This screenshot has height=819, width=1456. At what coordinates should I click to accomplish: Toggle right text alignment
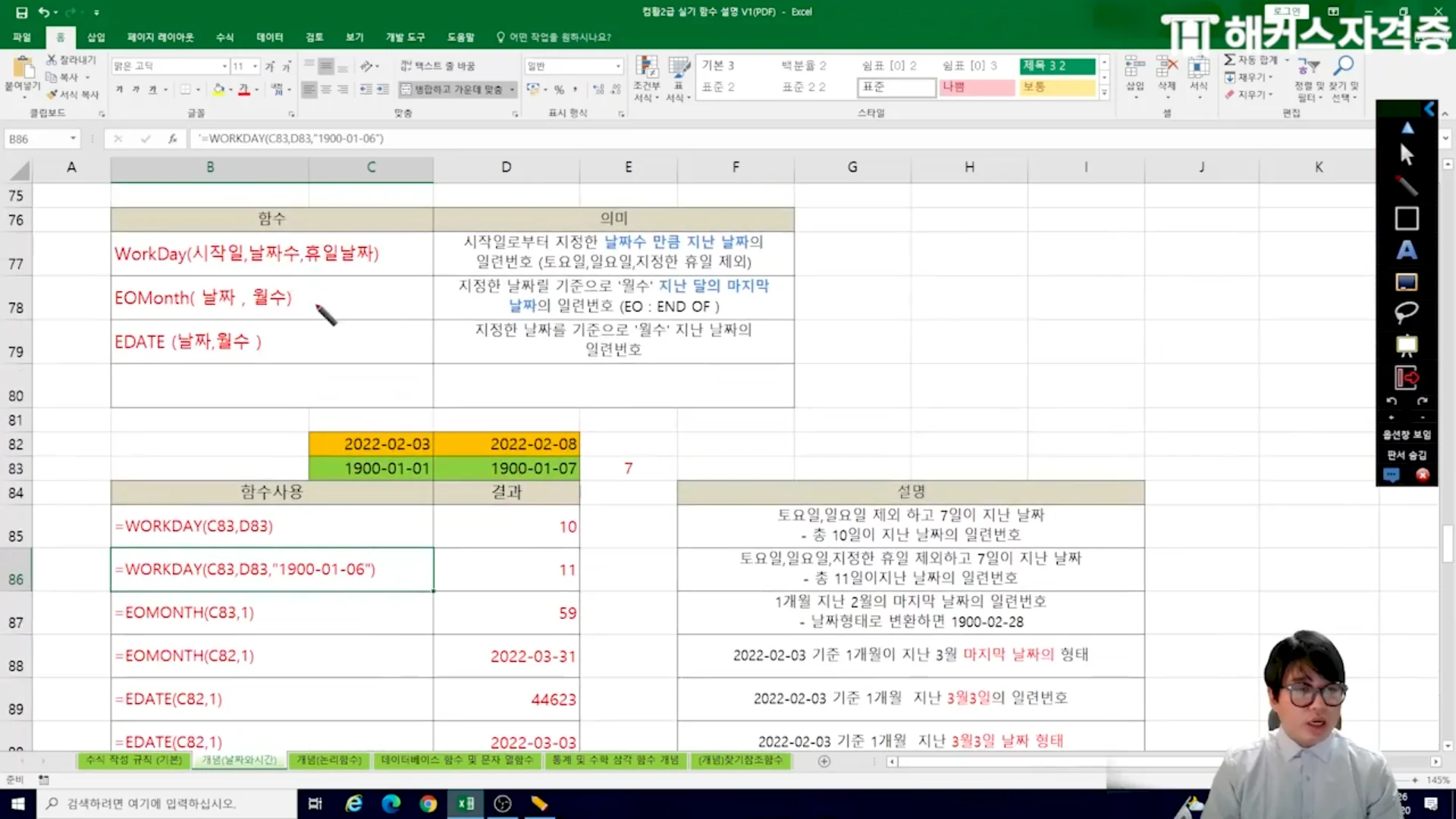(342, 89)
